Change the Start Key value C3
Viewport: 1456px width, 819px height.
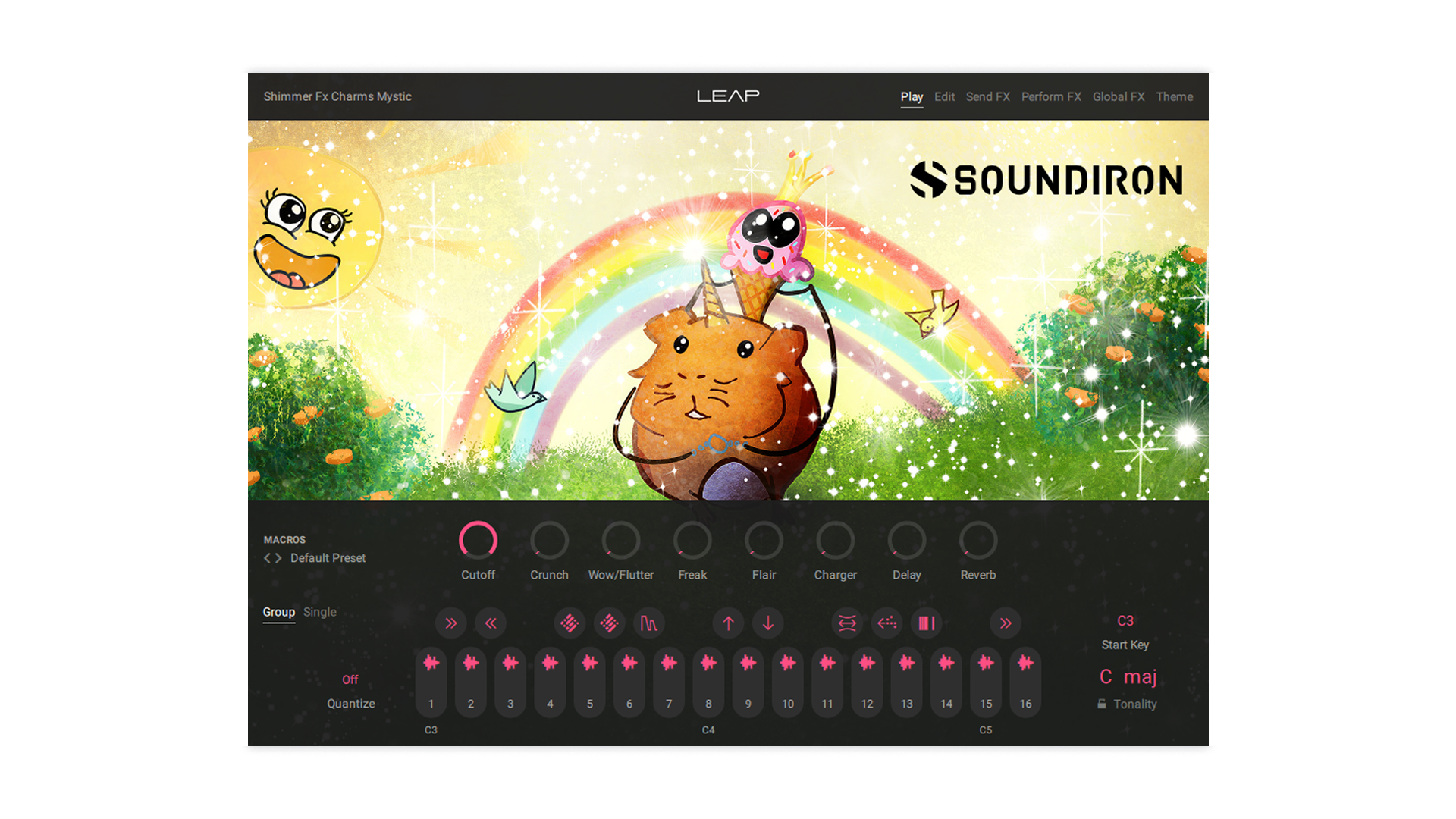click(x=1125, y=621)
